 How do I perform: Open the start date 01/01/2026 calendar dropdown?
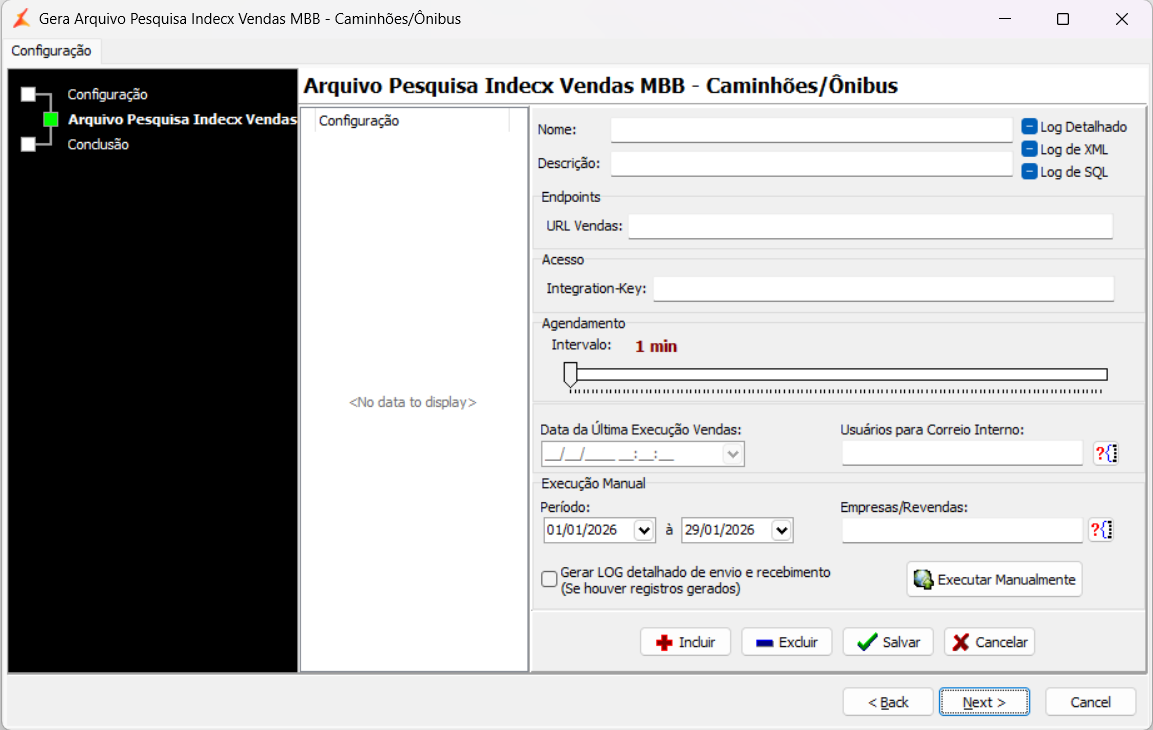pyautogui.click(x=644, y=530)
